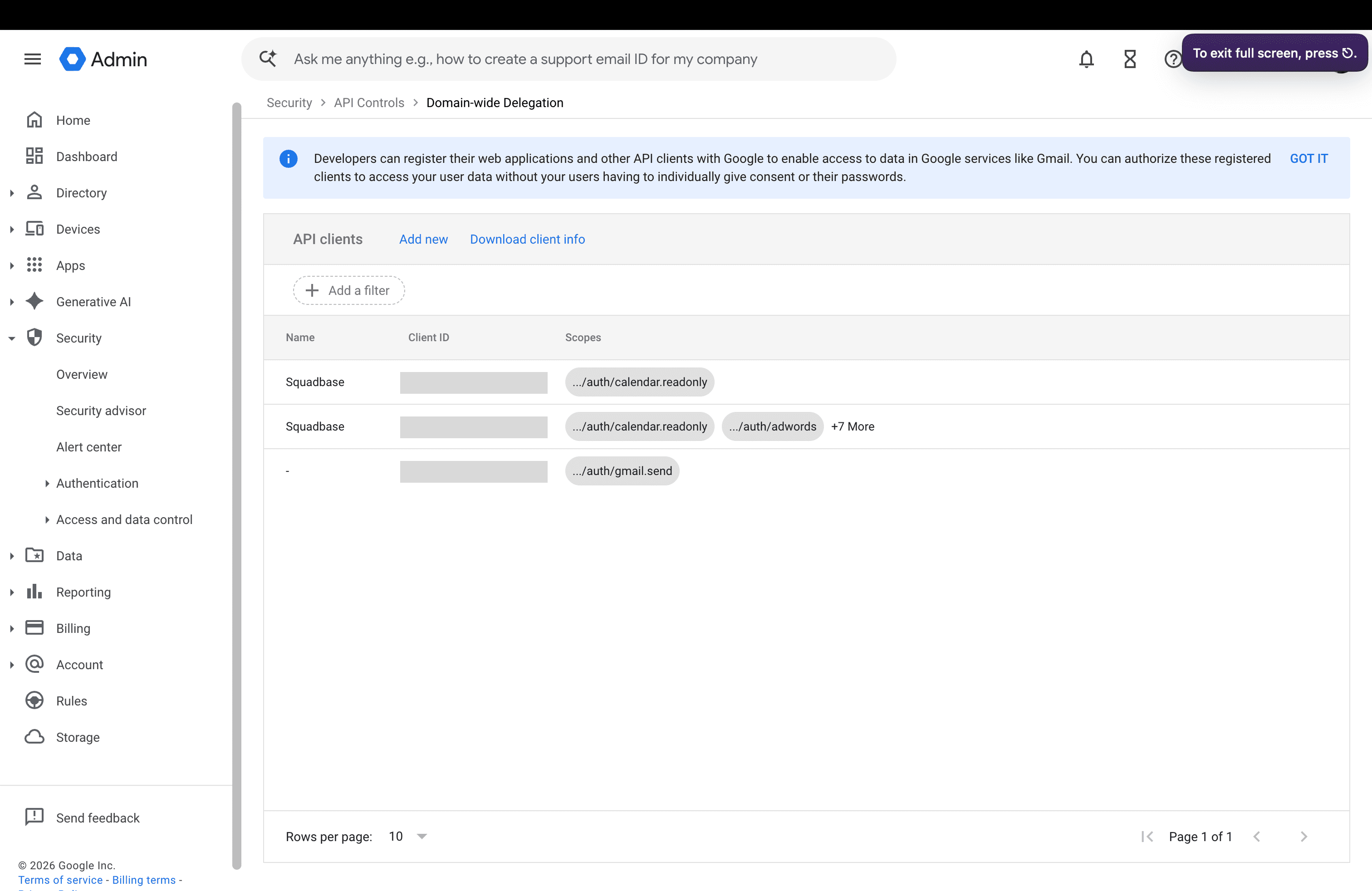The image size is (1372, 891).
Task: Click the Directory person icon
Action: tap(34, 192)
